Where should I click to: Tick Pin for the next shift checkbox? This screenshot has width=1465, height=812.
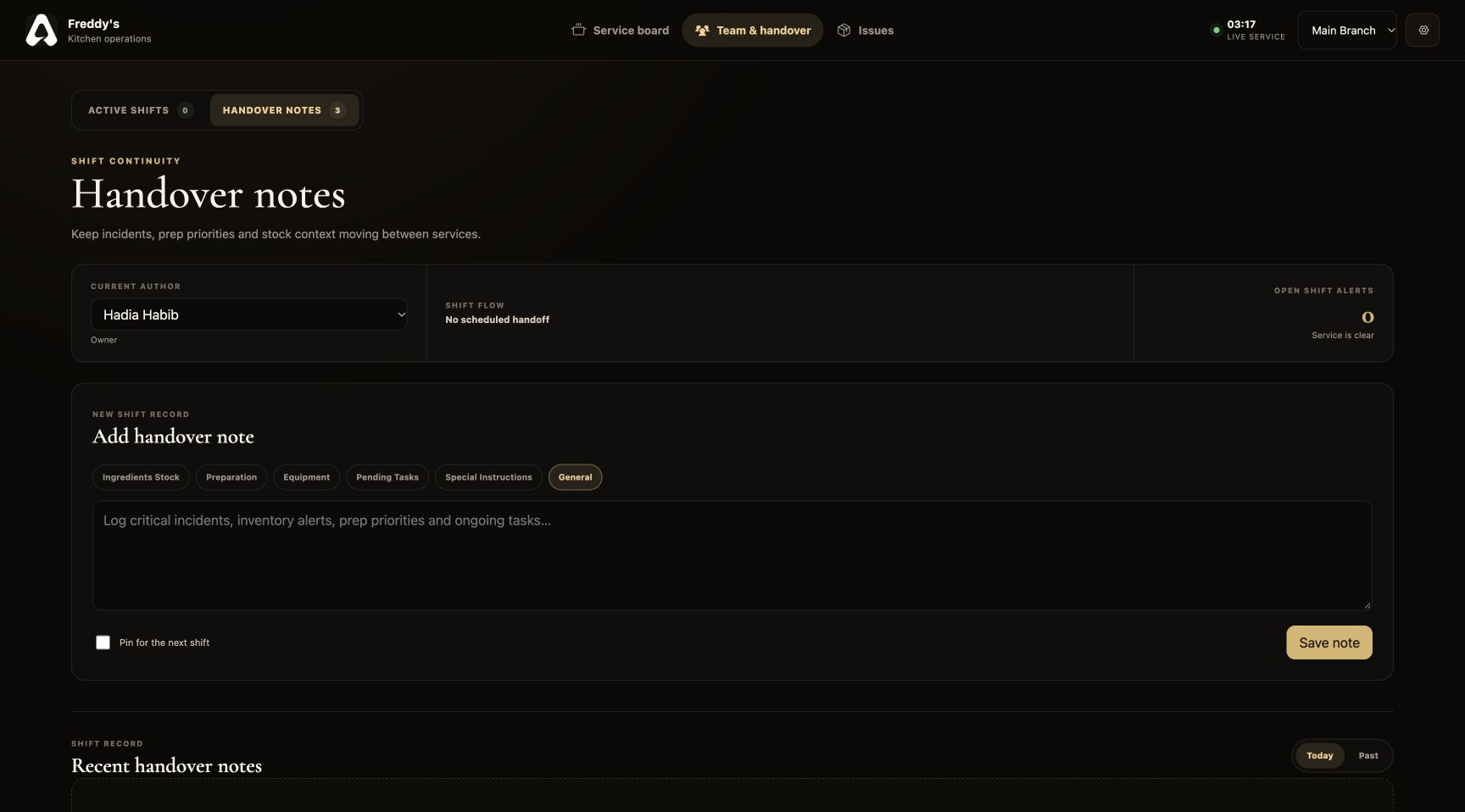[x=103, y=642]
